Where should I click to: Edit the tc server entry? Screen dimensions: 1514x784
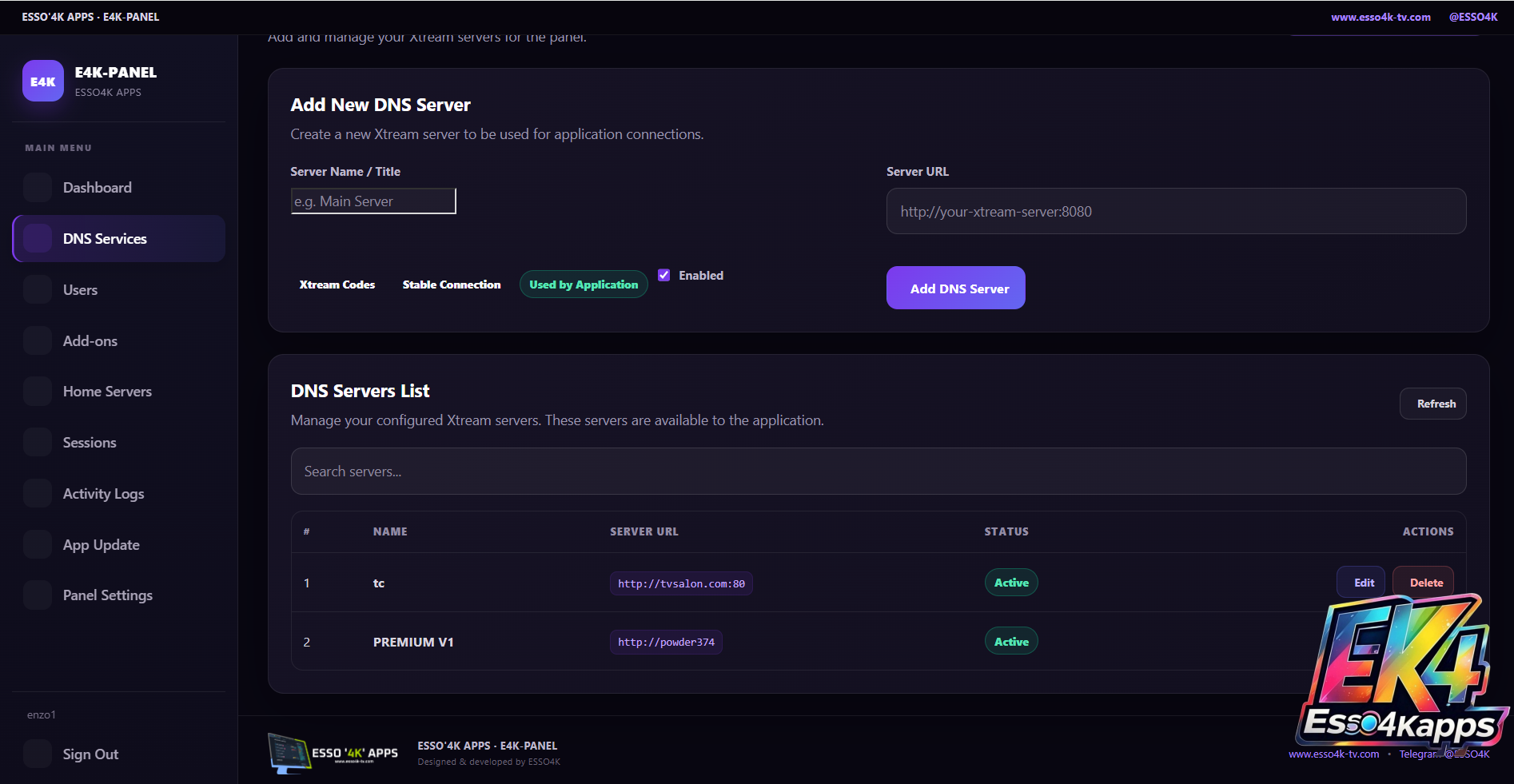[1361, 583]
